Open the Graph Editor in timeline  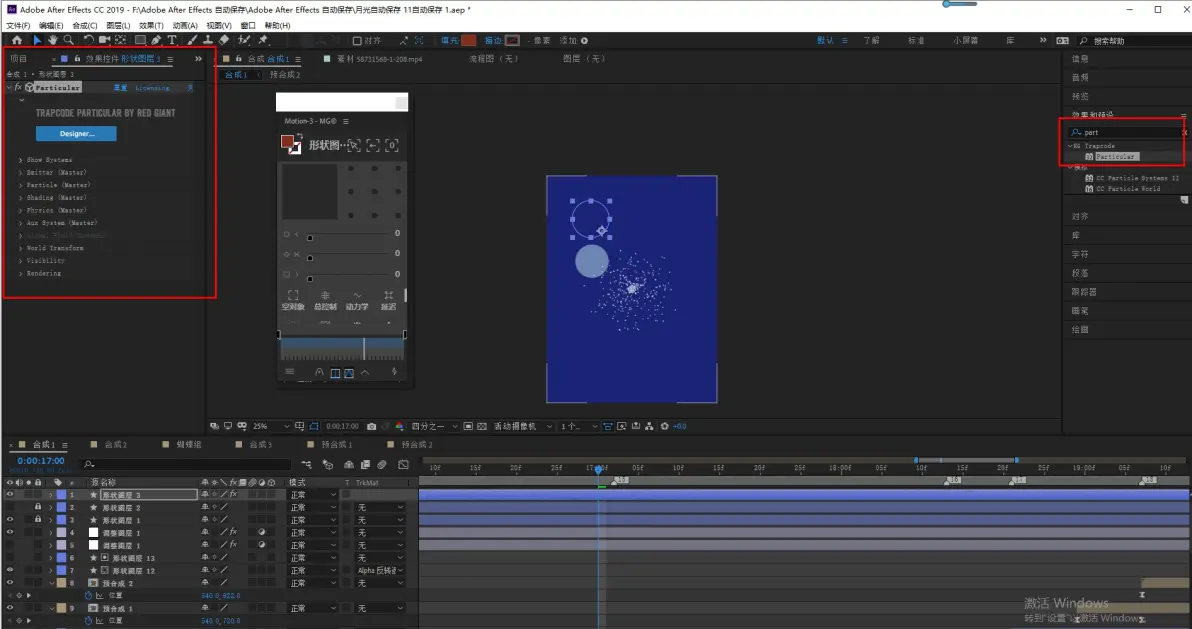(404, 464)
